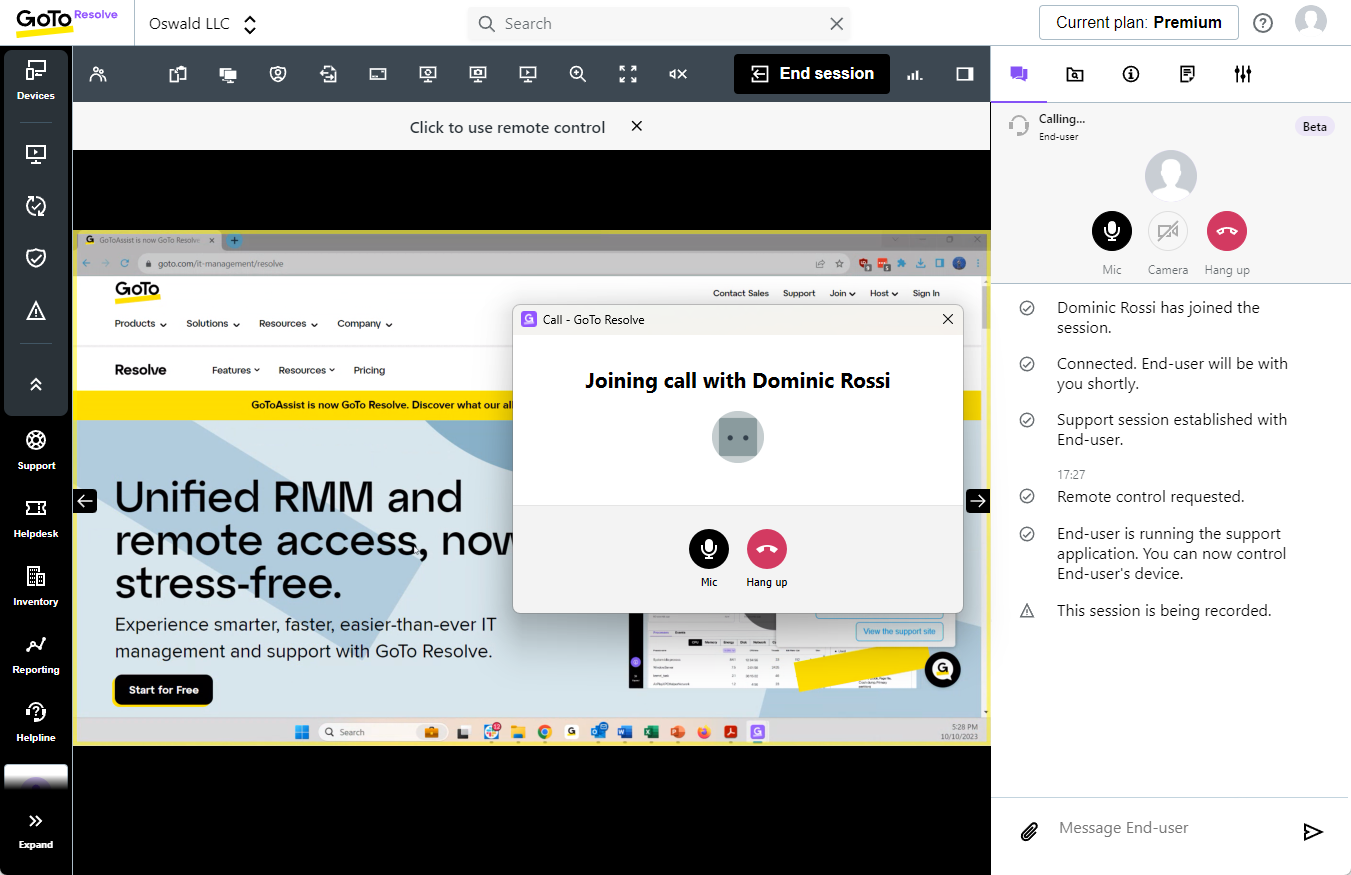Hang up the call in right panel
The image size is (1351, 875).
1227,232
